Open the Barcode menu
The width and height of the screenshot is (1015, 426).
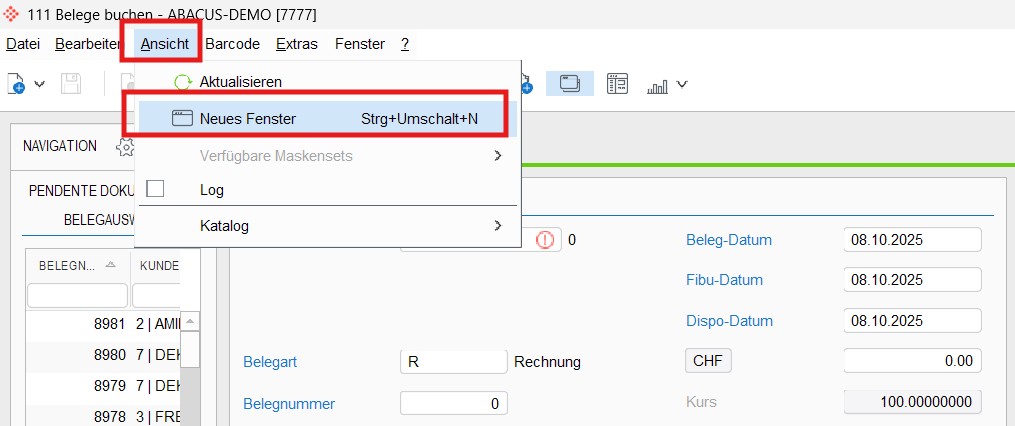point(232,44)
